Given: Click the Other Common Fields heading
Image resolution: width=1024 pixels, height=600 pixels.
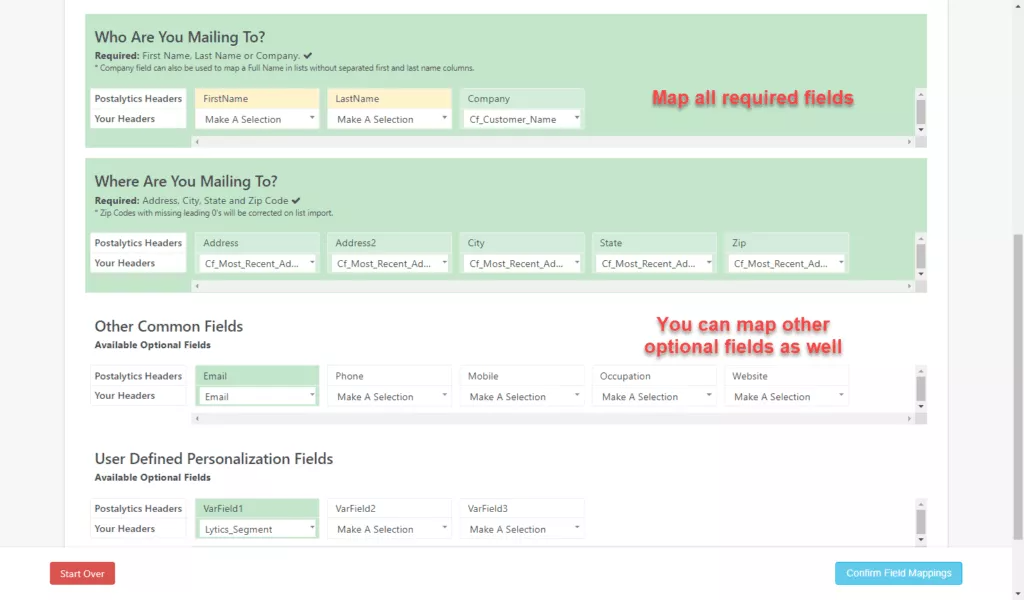Looking at the screenshot, I should (168, 326).
